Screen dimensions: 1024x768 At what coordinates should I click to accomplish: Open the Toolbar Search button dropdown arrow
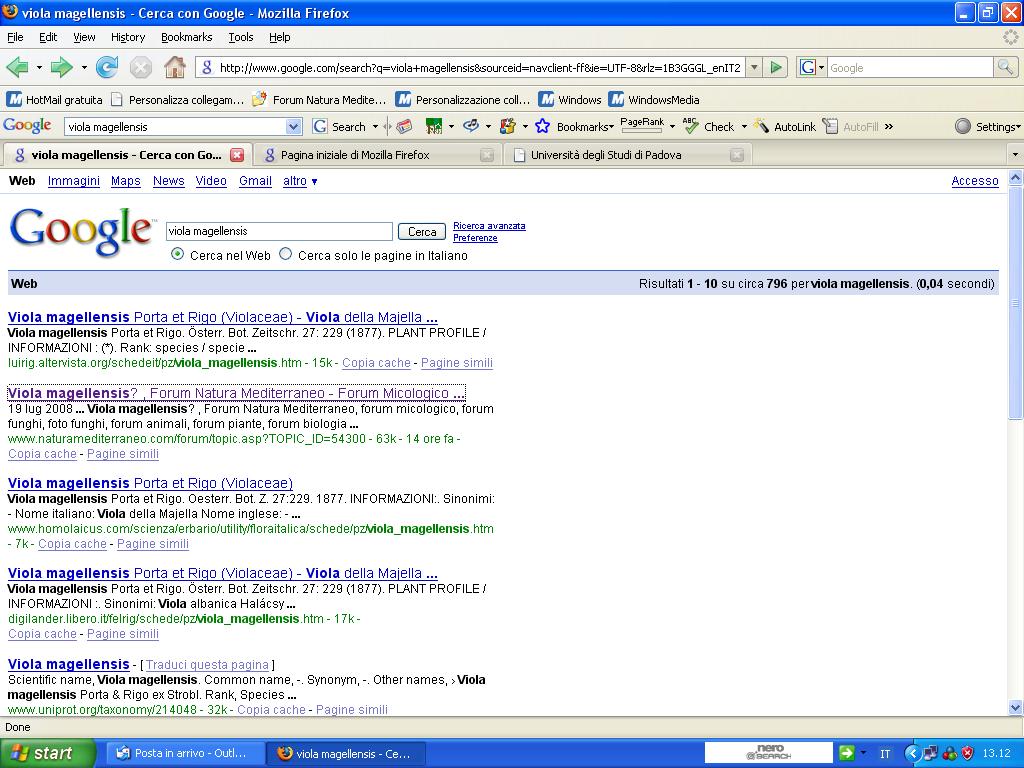click(x=376, y=127)
